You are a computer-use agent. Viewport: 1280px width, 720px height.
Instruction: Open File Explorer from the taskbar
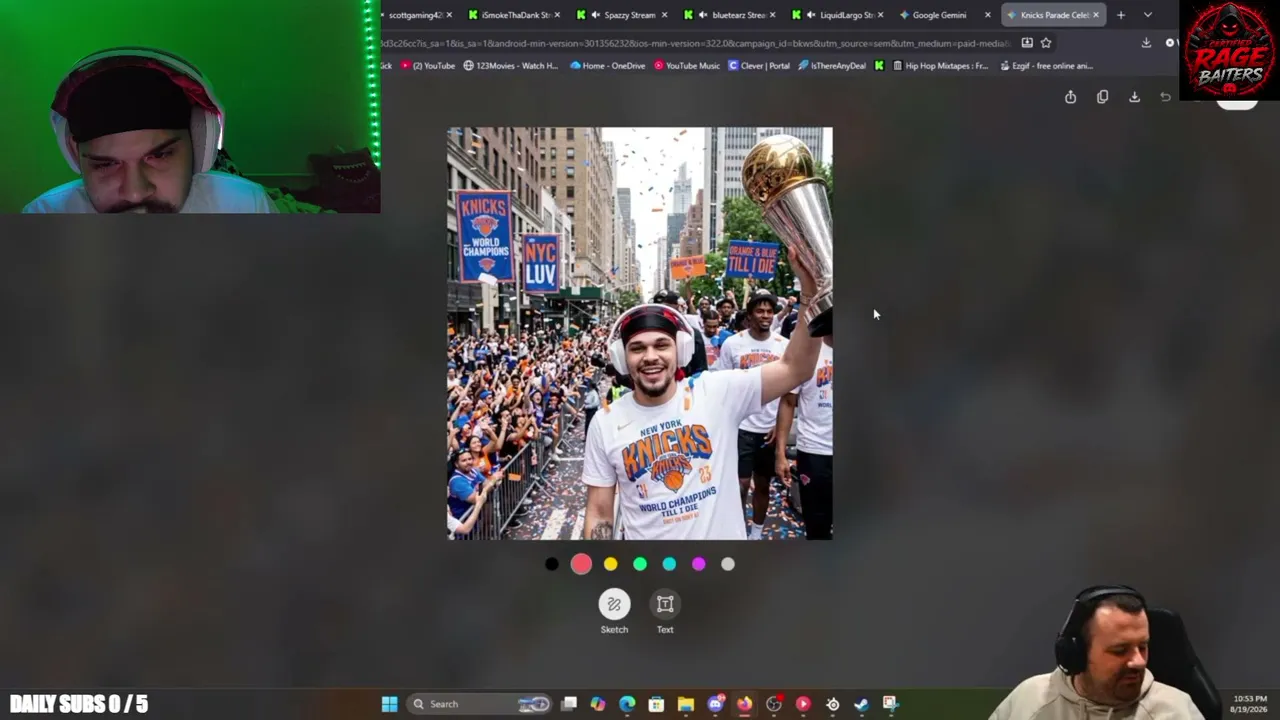click(x=686, y=704)
